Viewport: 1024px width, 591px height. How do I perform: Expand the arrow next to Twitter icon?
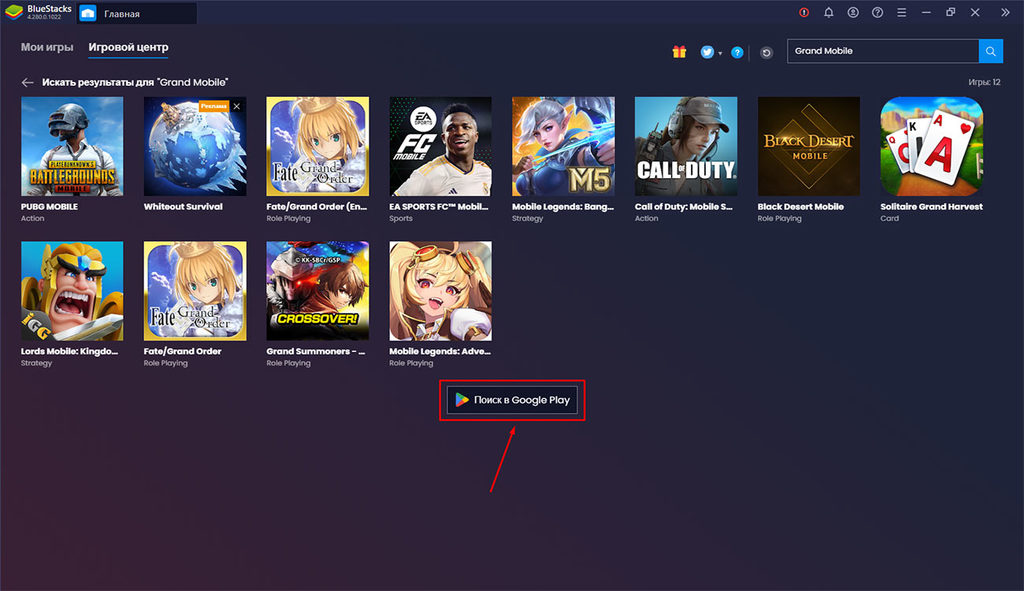tap(720, 54)
